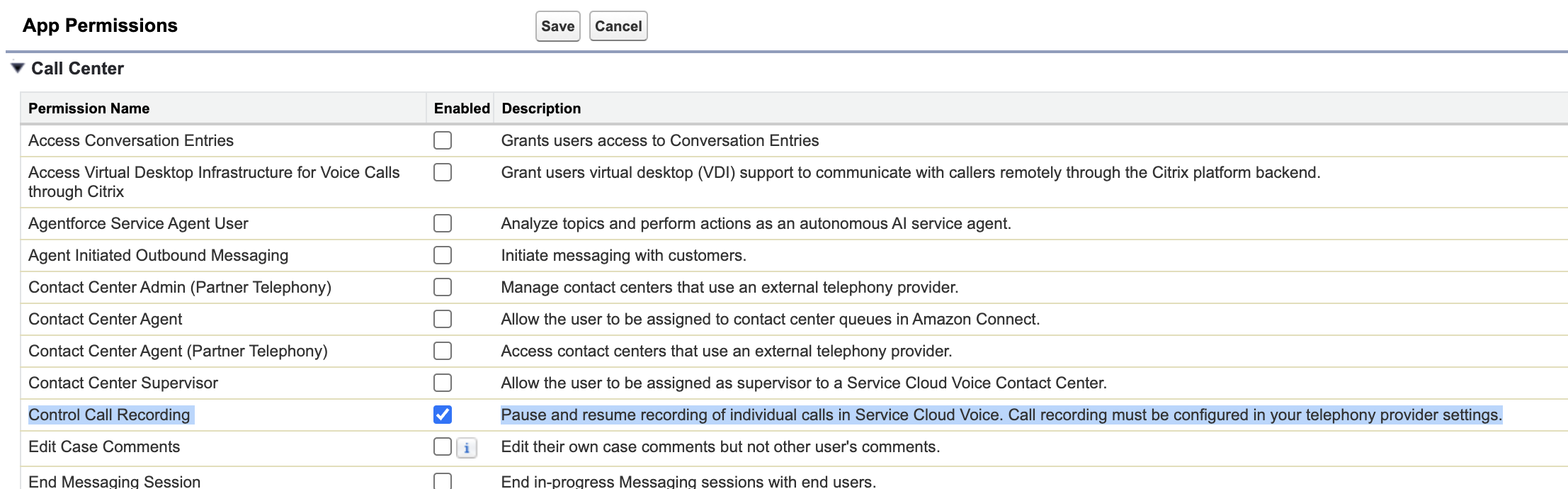Screen dimensions: 1568x489
Task: Select the Access Conversation Entries permission name
Action: (131, 140)
